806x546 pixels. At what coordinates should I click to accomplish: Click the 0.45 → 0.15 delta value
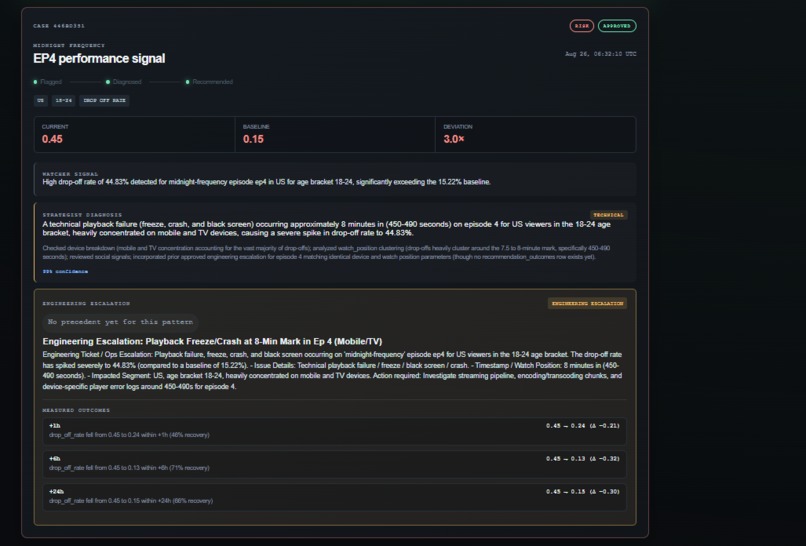pyautogui.click(x=583, y=492)
